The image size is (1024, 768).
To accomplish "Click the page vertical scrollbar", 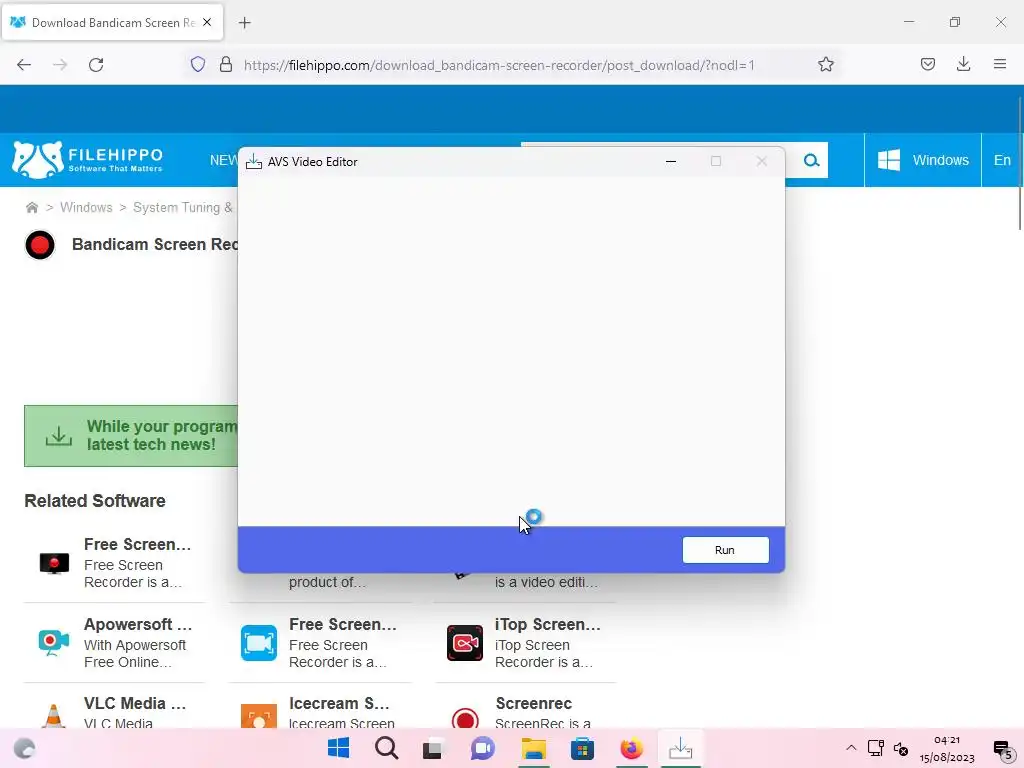I will (x=1019, y=163).
